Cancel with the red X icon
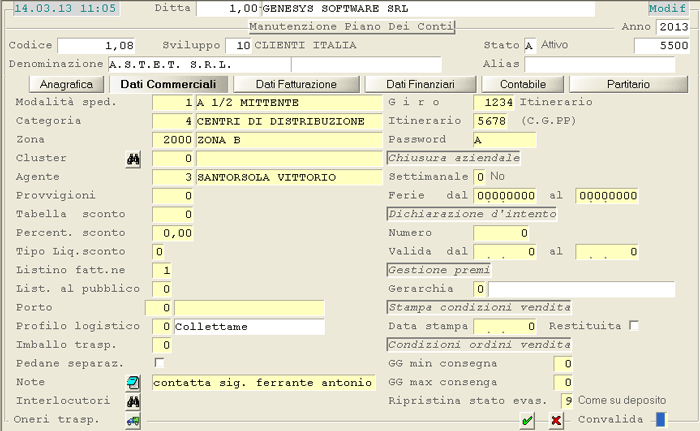 [556, 421]
